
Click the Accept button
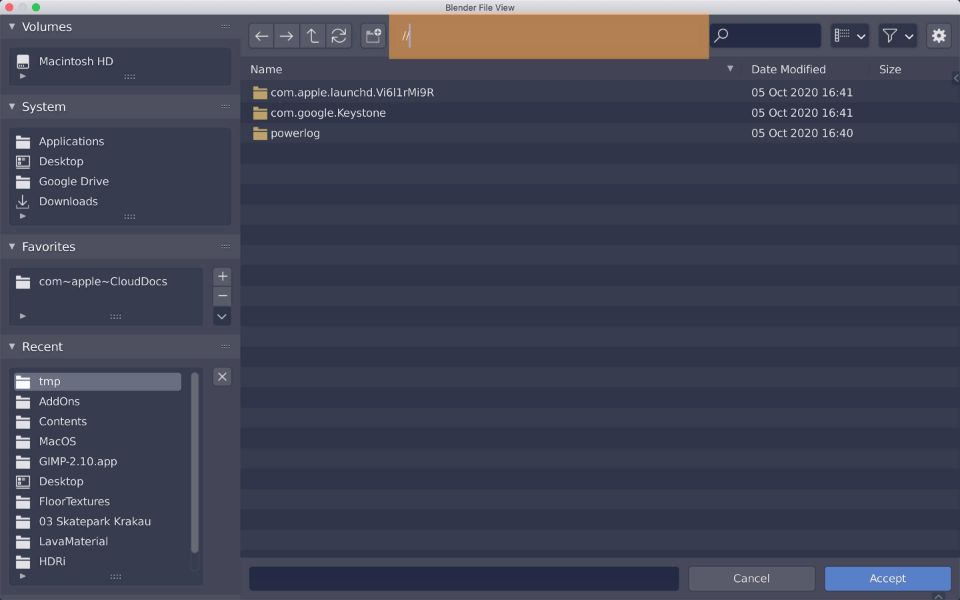tap(887, 578)
